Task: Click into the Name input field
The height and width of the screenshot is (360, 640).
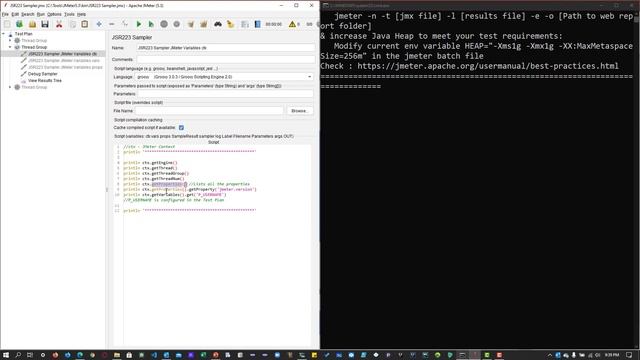Action: point(225,48)
